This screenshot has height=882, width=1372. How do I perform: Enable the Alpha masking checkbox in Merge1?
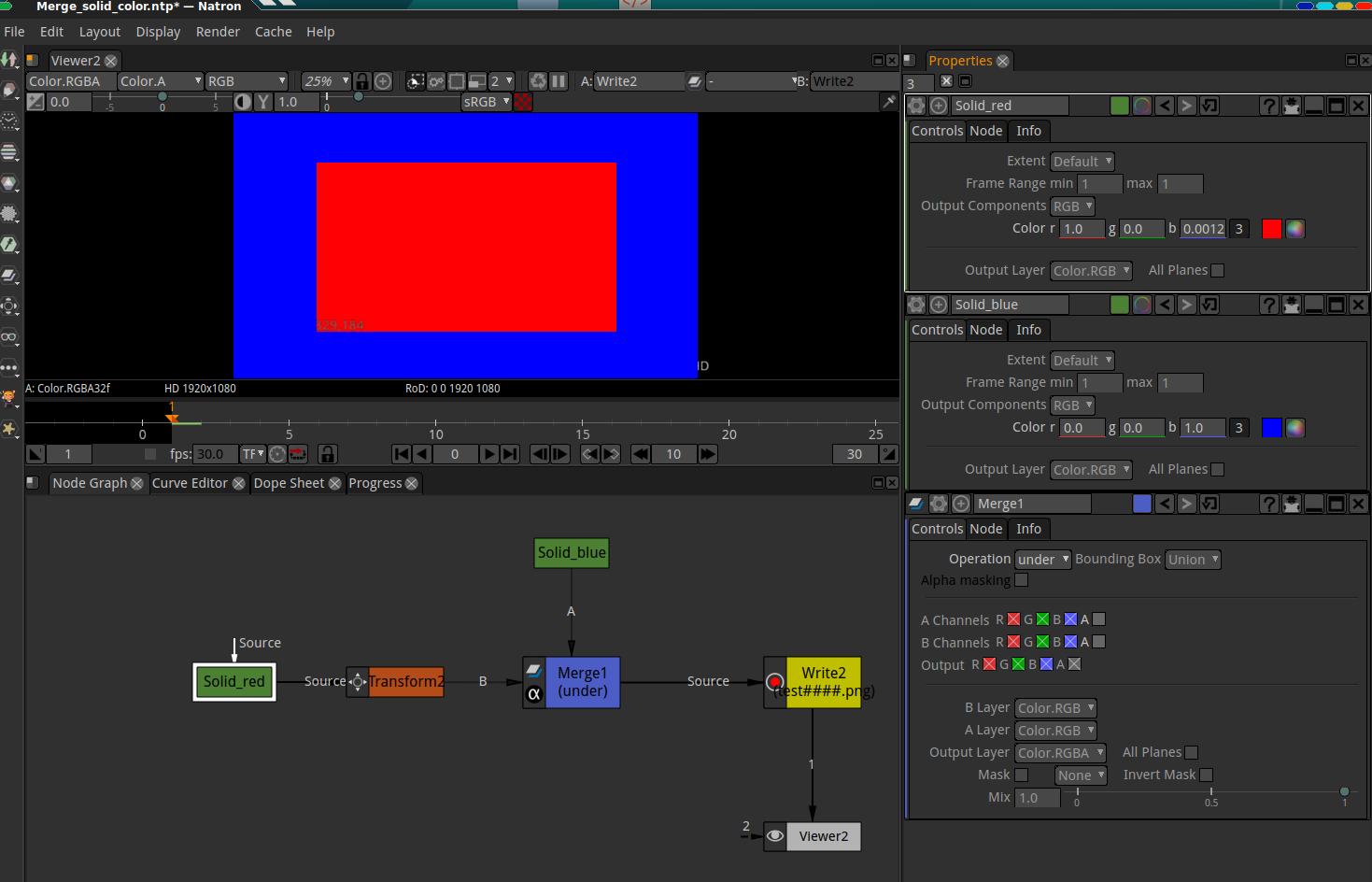pos(1021,579)
